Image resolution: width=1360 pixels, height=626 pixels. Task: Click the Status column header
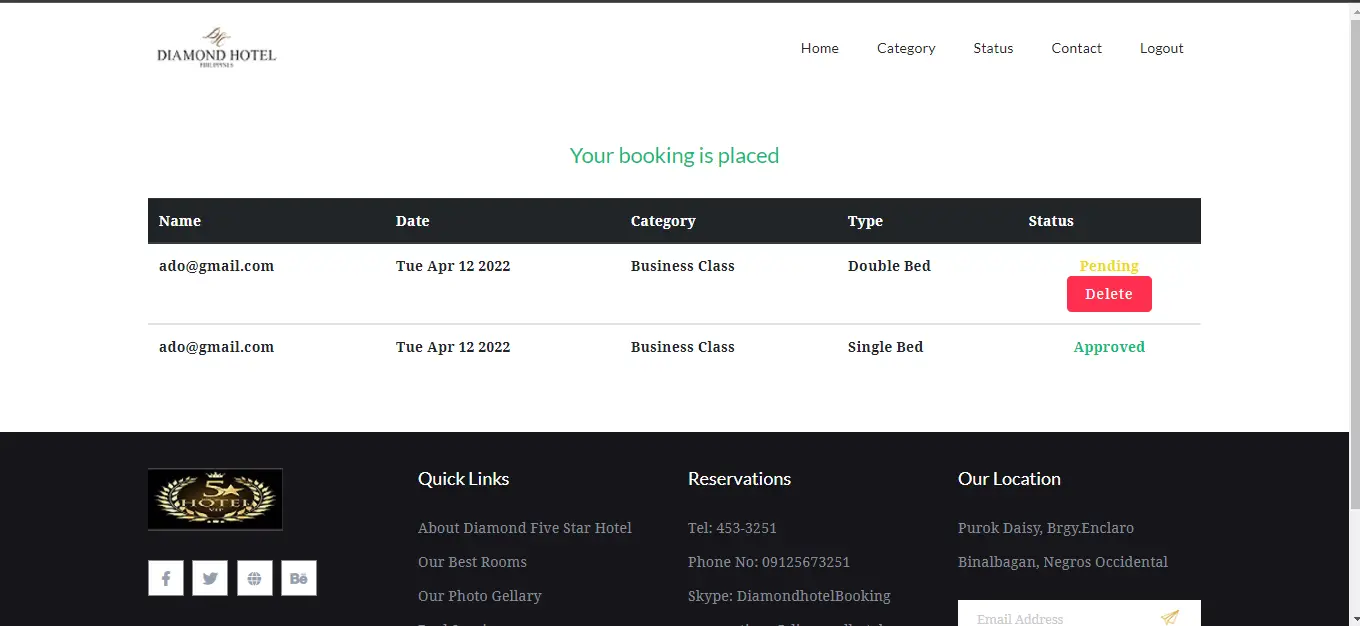(x=1051, y=221)
